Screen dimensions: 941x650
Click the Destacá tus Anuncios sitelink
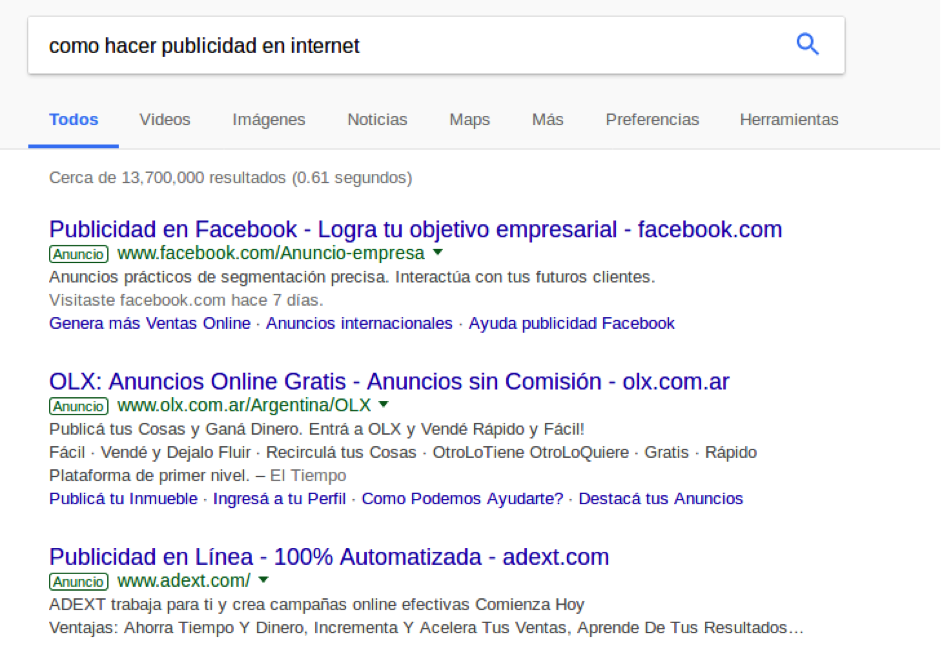click(661, 499)
